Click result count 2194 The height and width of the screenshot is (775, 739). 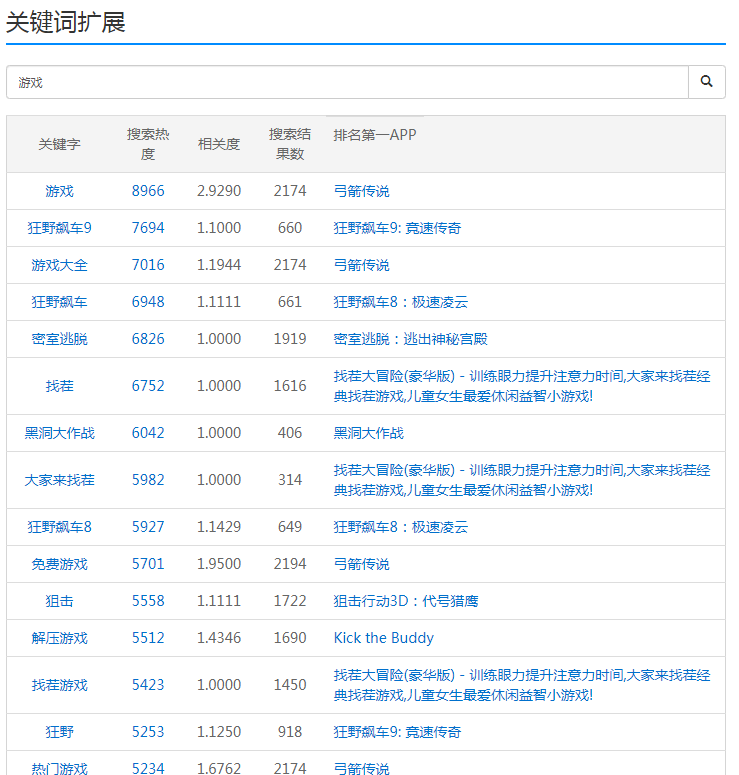(x=290, y=563)
